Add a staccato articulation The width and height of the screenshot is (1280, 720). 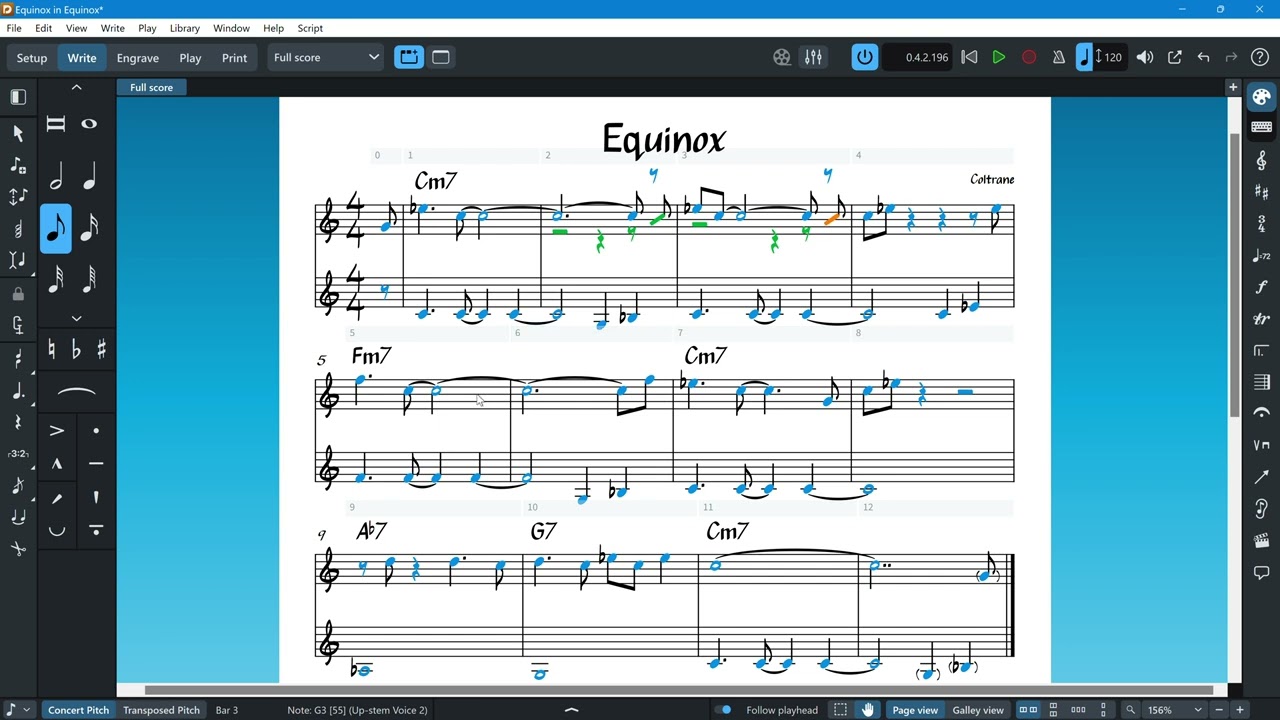click(96, 431)
